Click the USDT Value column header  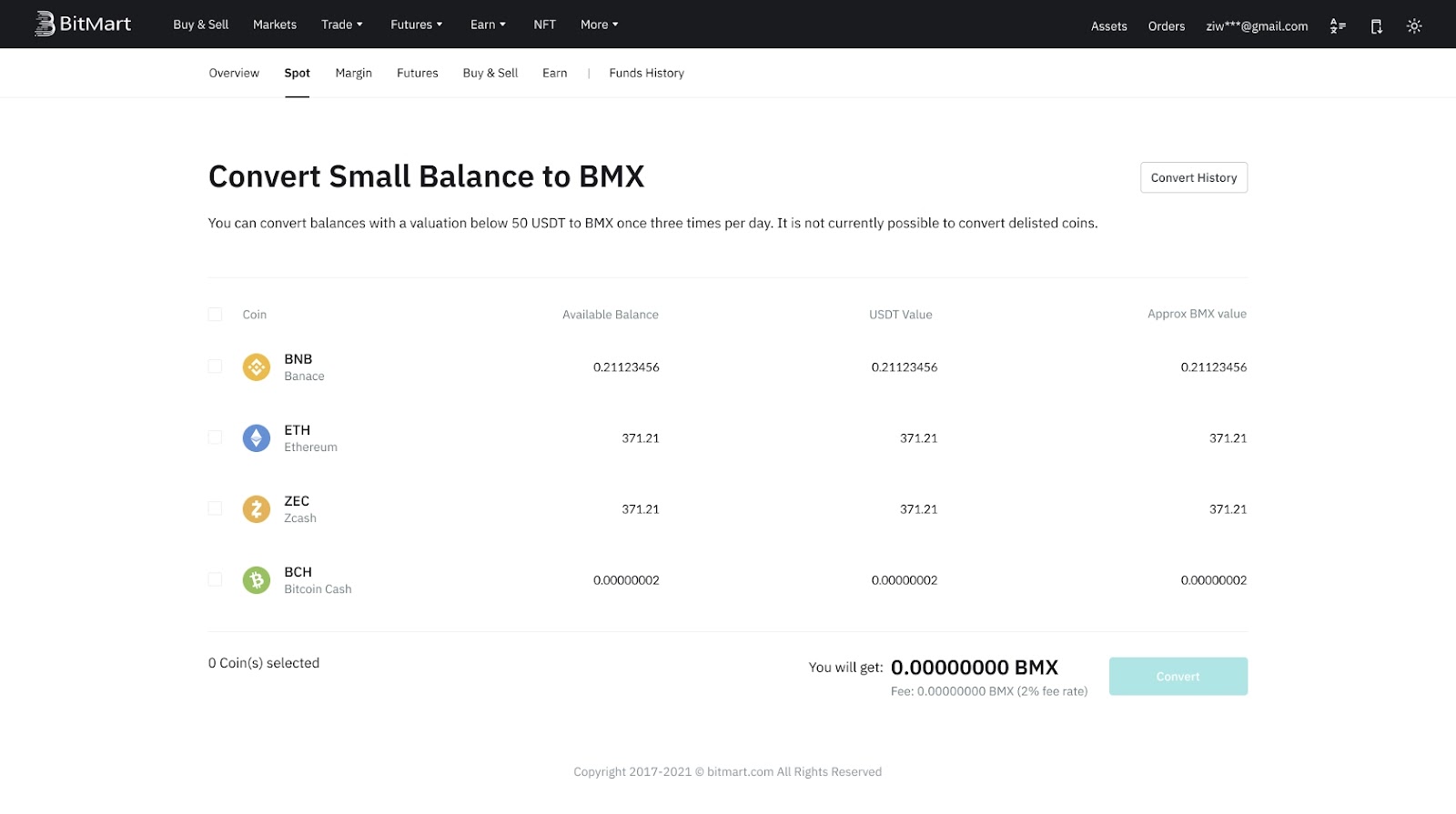coord(901,315)
